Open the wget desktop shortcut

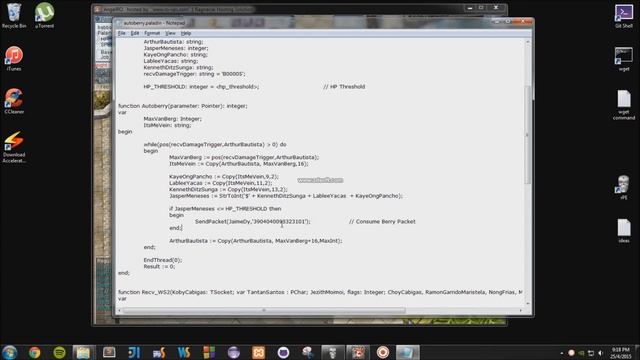[624, 59]
